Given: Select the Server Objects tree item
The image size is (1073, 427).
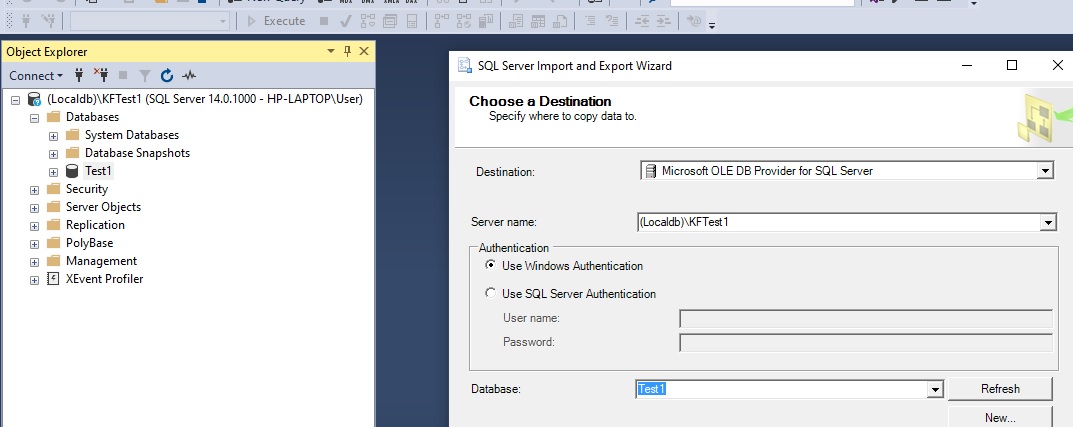Looking at the screenshot, I should 103,207.
